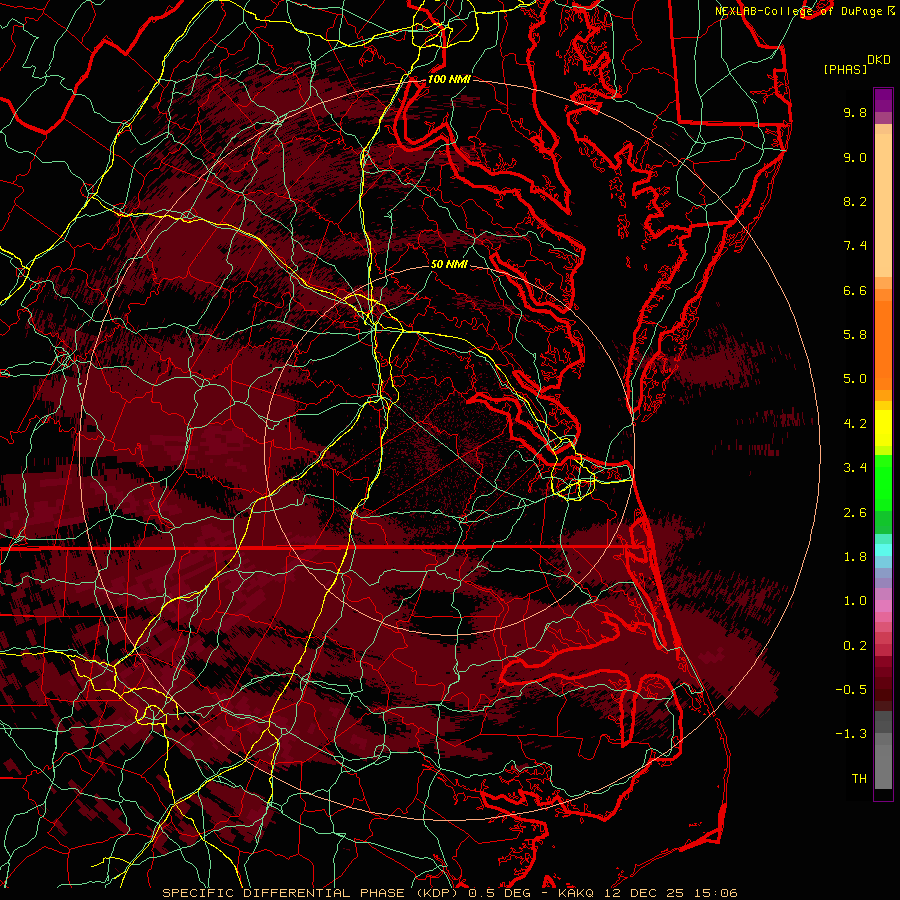This screenshot has height=900, width=900.
Task: Pick the purple segment of the color bar
Action: click(x=883, y=100)
